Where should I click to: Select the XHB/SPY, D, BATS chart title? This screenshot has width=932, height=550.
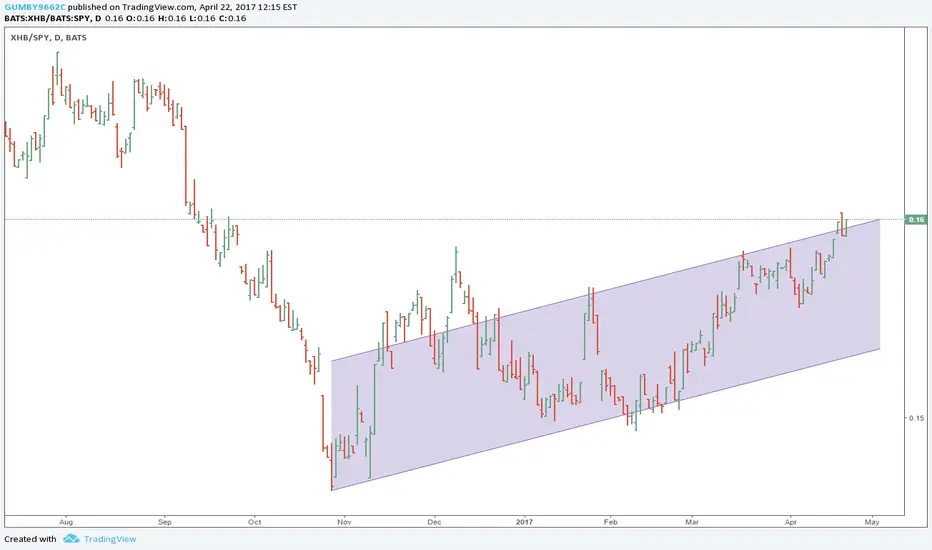point(49,37)
